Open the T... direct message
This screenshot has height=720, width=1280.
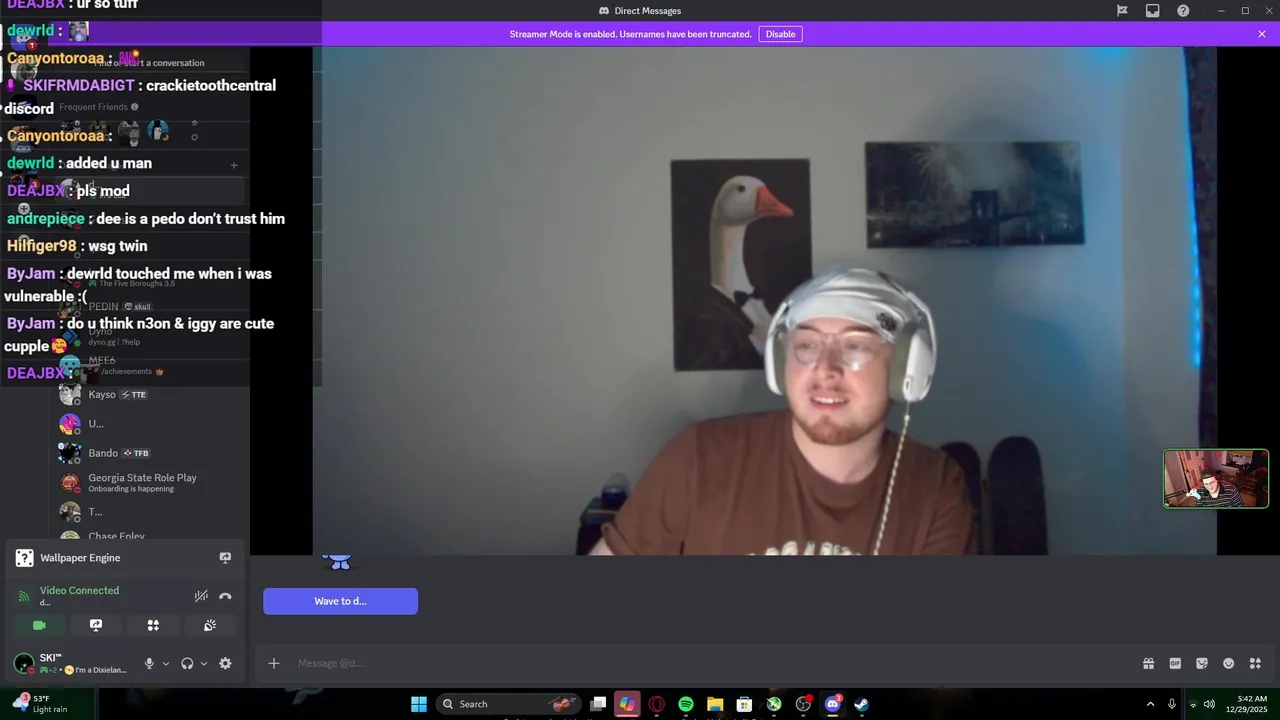point(150,512)
